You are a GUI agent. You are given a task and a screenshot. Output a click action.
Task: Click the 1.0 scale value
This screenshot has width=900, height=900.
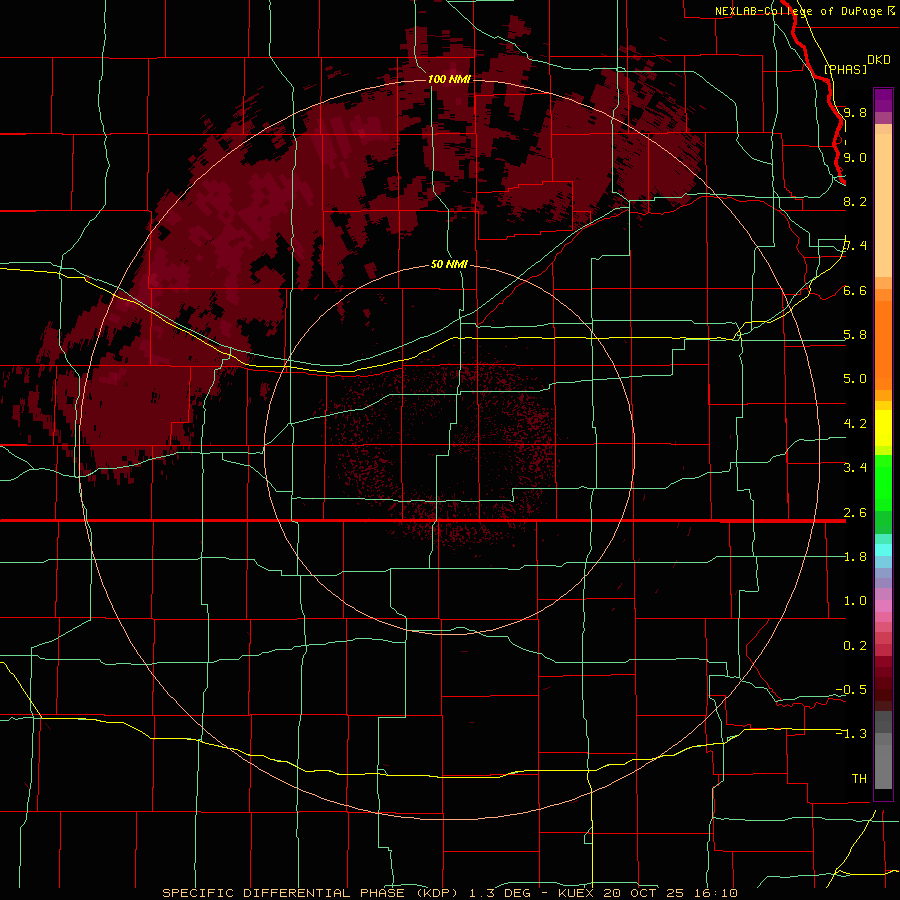point(855,601)
